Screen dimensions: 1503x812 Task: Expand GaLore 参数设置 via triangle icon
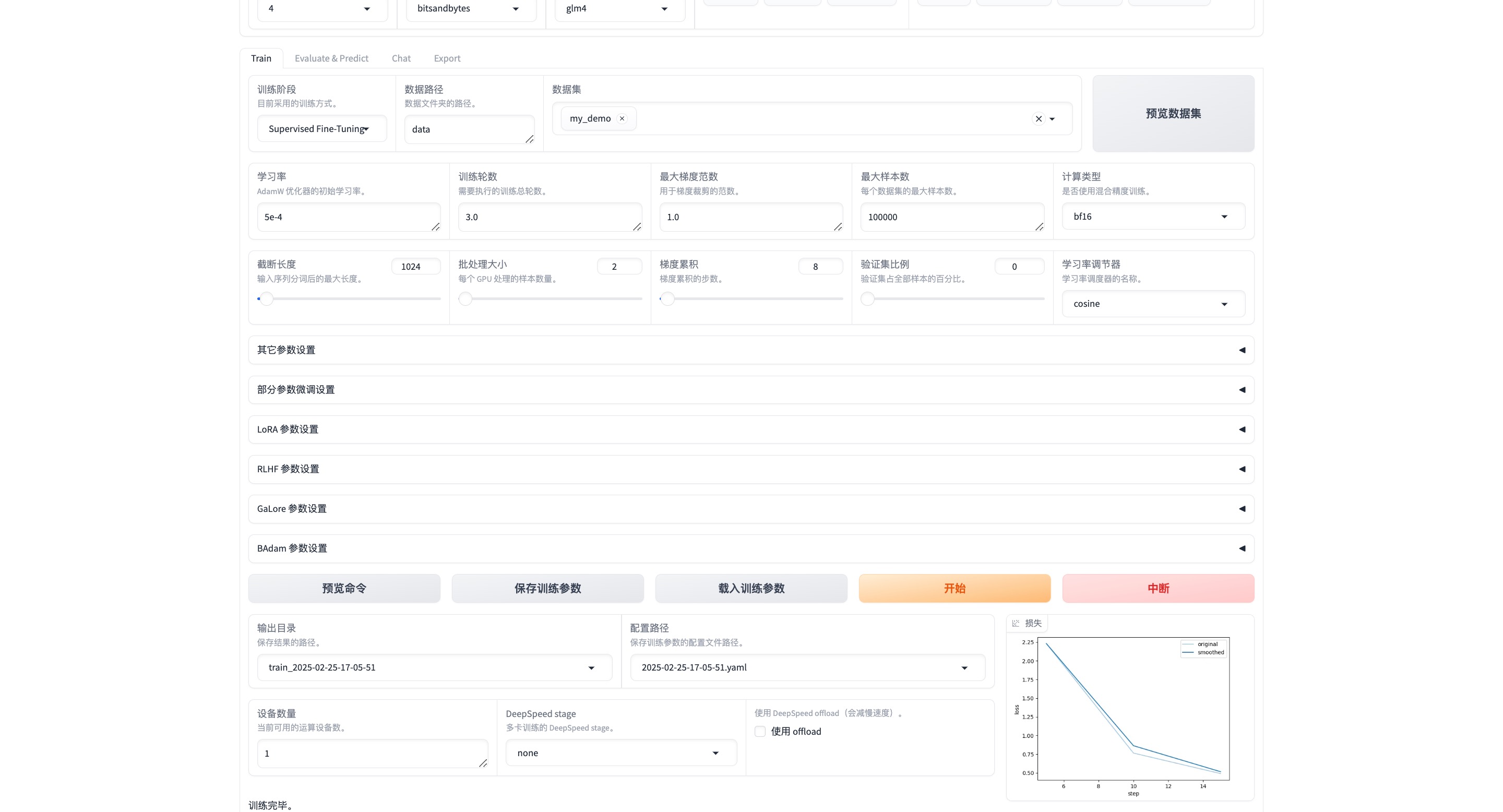[1242, 509]
